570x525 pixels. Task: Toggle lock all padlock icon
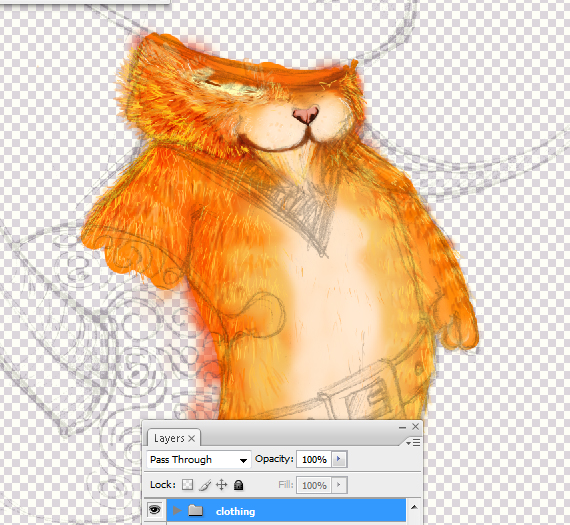click(x=238, y=485)
